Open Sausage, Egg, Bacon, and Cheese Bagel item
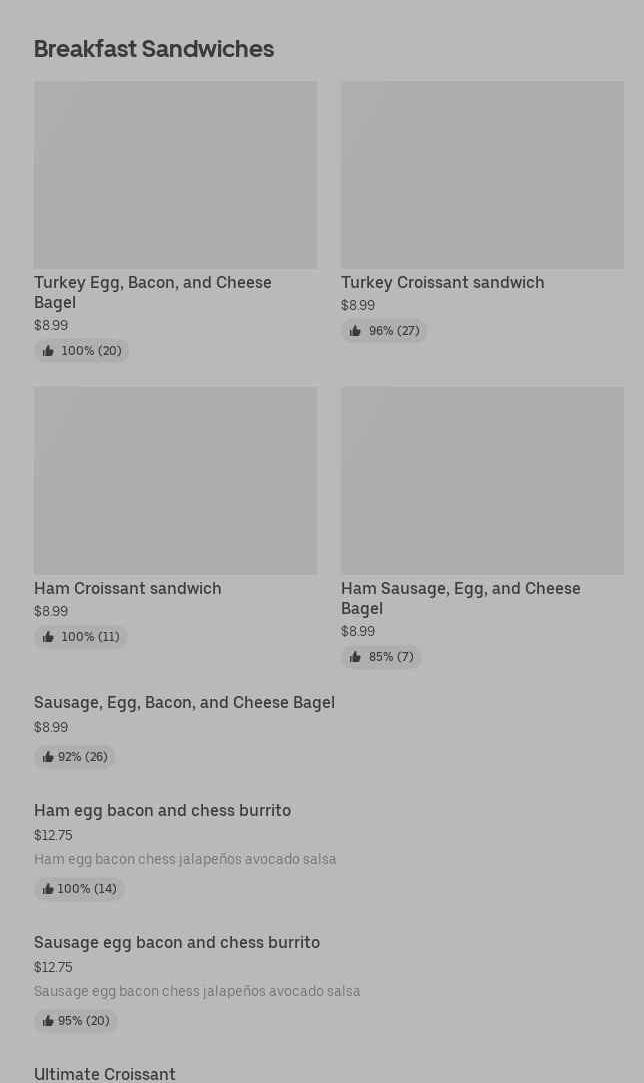The width and height of the screenshot is (644, 1083). pos(184,703)
